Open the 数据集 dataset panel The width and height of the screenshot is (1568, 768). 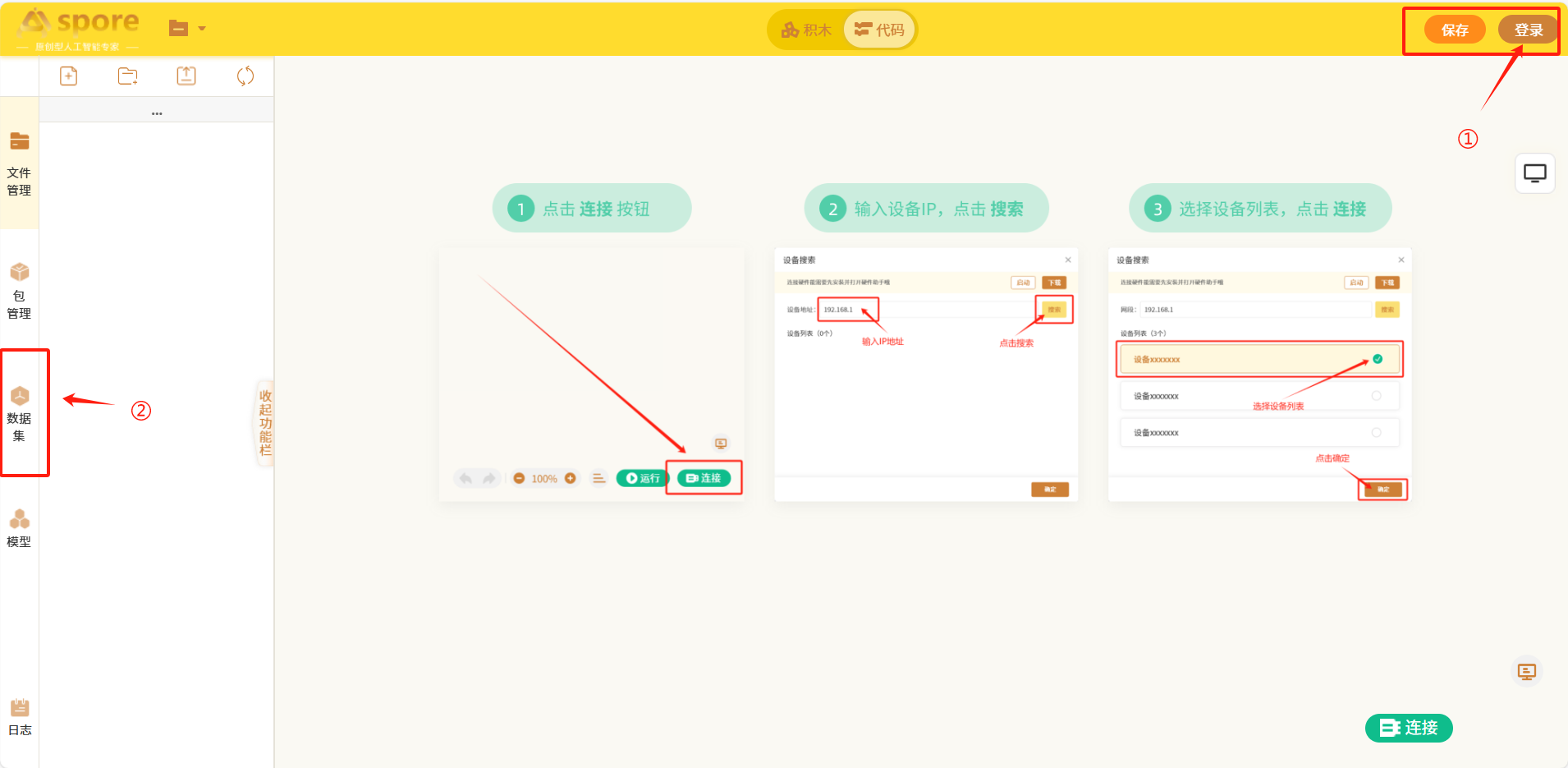pos(19,413)
